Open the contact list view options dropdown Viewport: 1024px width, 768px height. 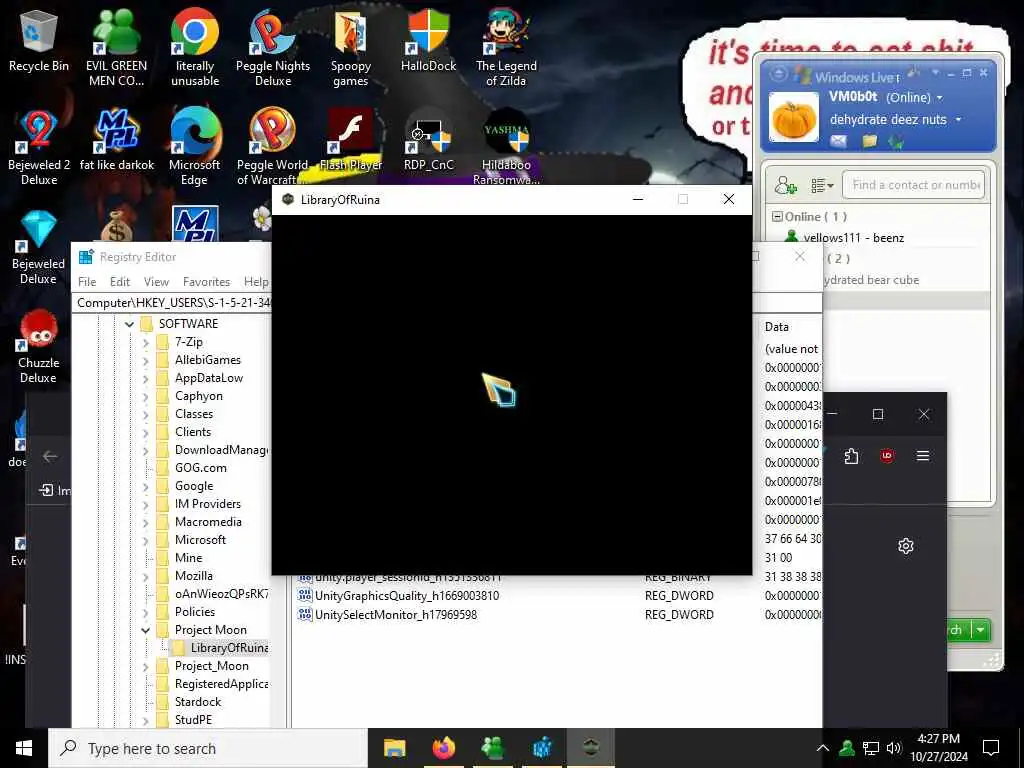pos(822,185)
